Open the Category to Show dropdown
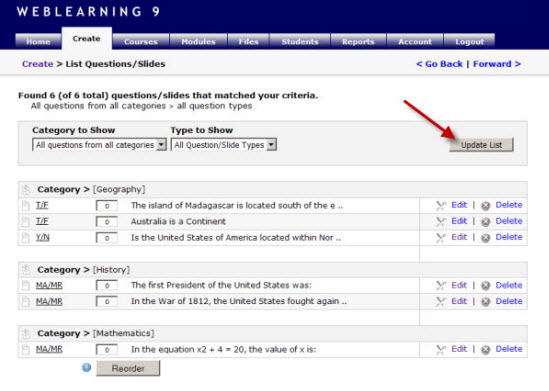This screenshot has height=391, width=549. point(99,145)
